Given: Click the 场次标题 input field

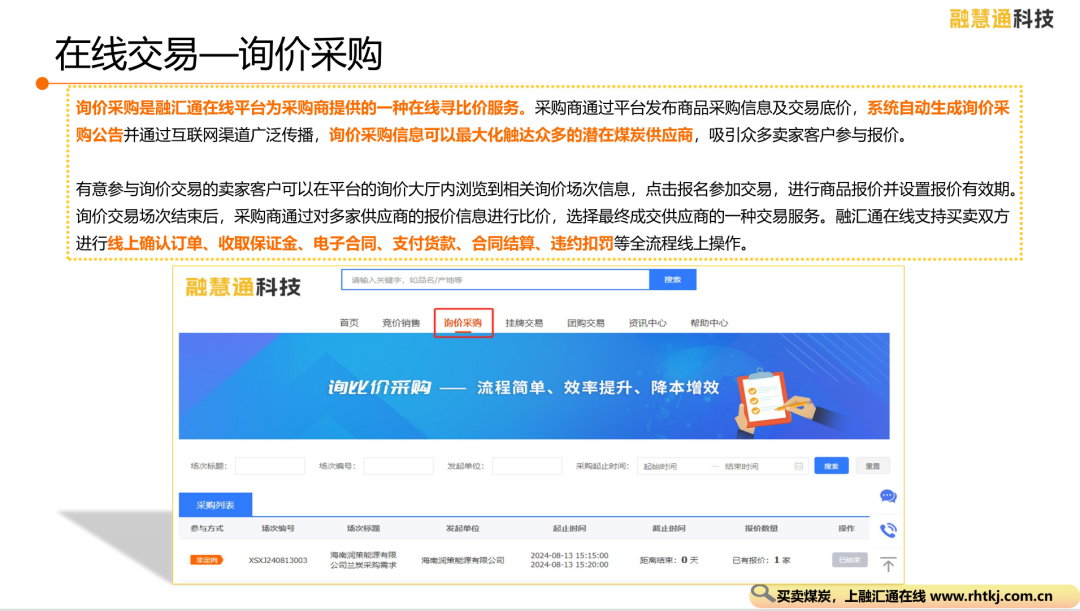Looking at the screenshot, I should click(x=270, y=466).
